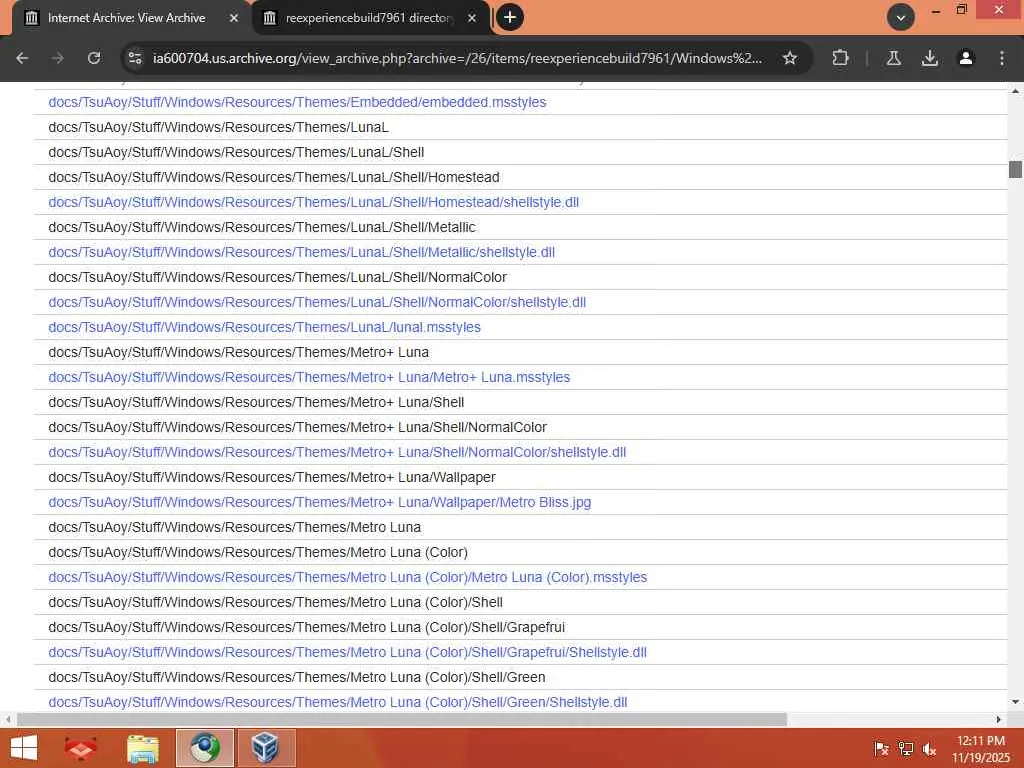Close the Internet Archive: View Archive tab
1024x768 pixels.
pos(234,18)
